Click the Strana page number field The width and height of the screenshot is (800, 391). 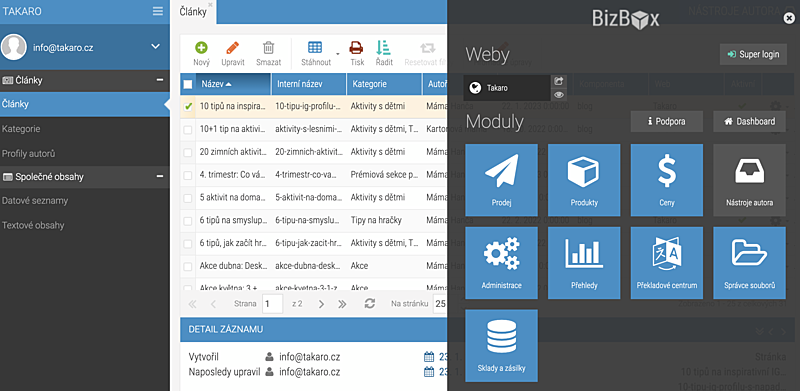tap(272, 304)
